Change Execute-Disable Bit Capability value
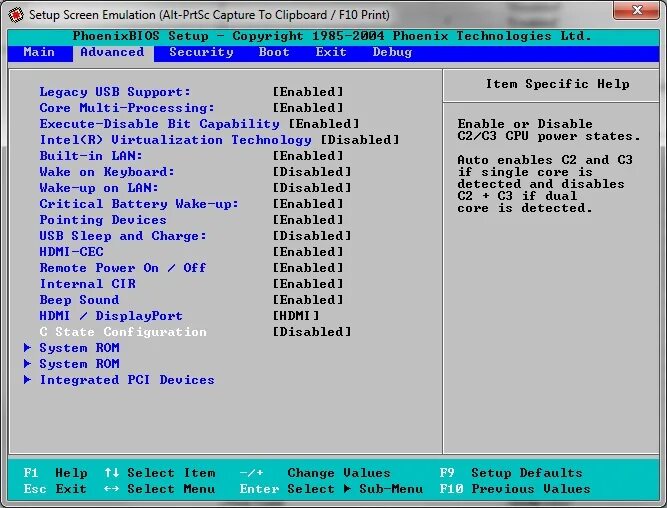Screen dimensions: 667x508 [324, 124]
